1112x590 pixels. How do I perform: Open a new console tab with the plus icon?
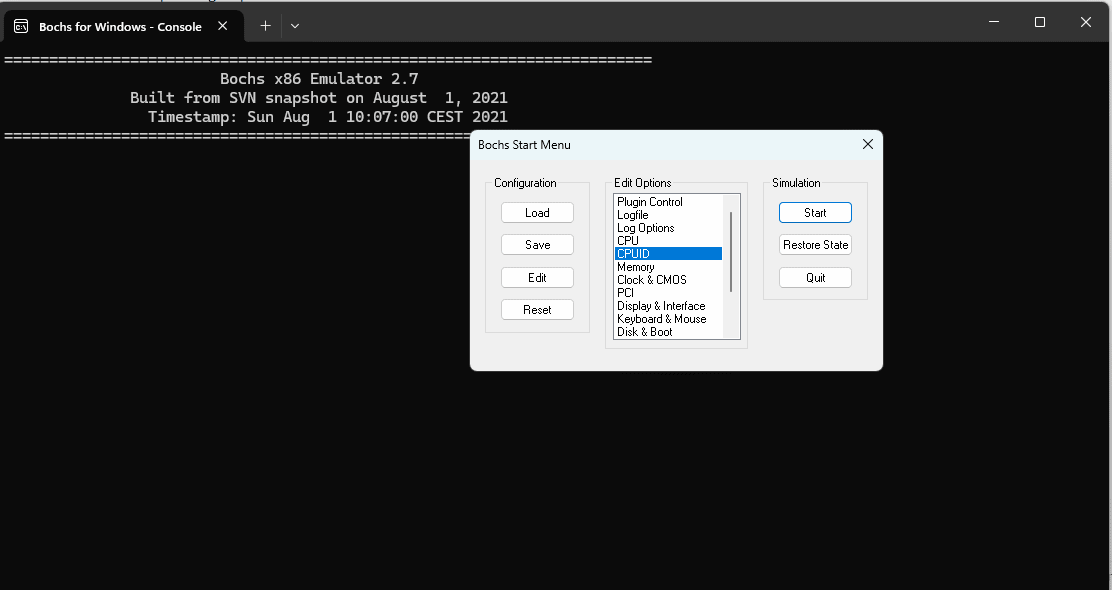click(x=265, y=26)
